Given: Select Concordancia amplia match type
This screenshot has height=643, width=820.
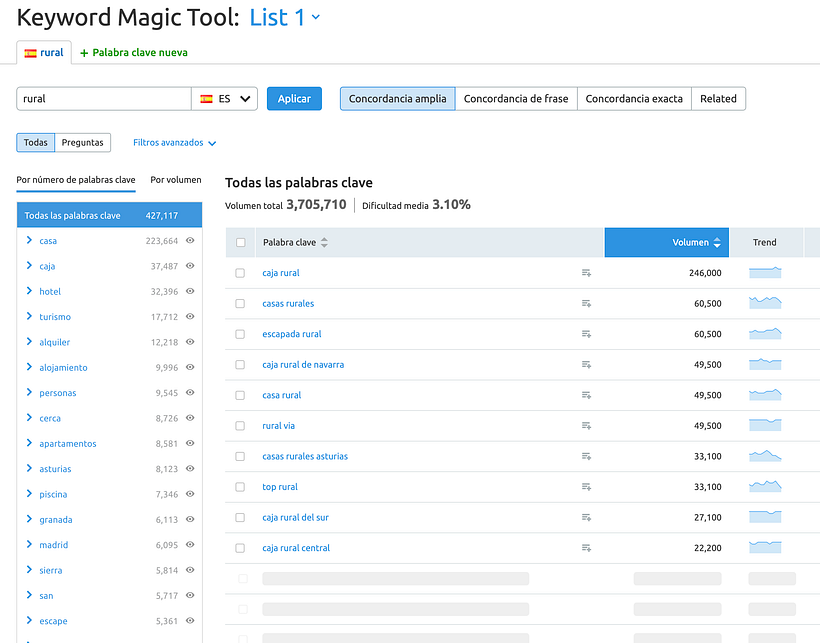Looking at the screenshot, I should pos(397,99).
